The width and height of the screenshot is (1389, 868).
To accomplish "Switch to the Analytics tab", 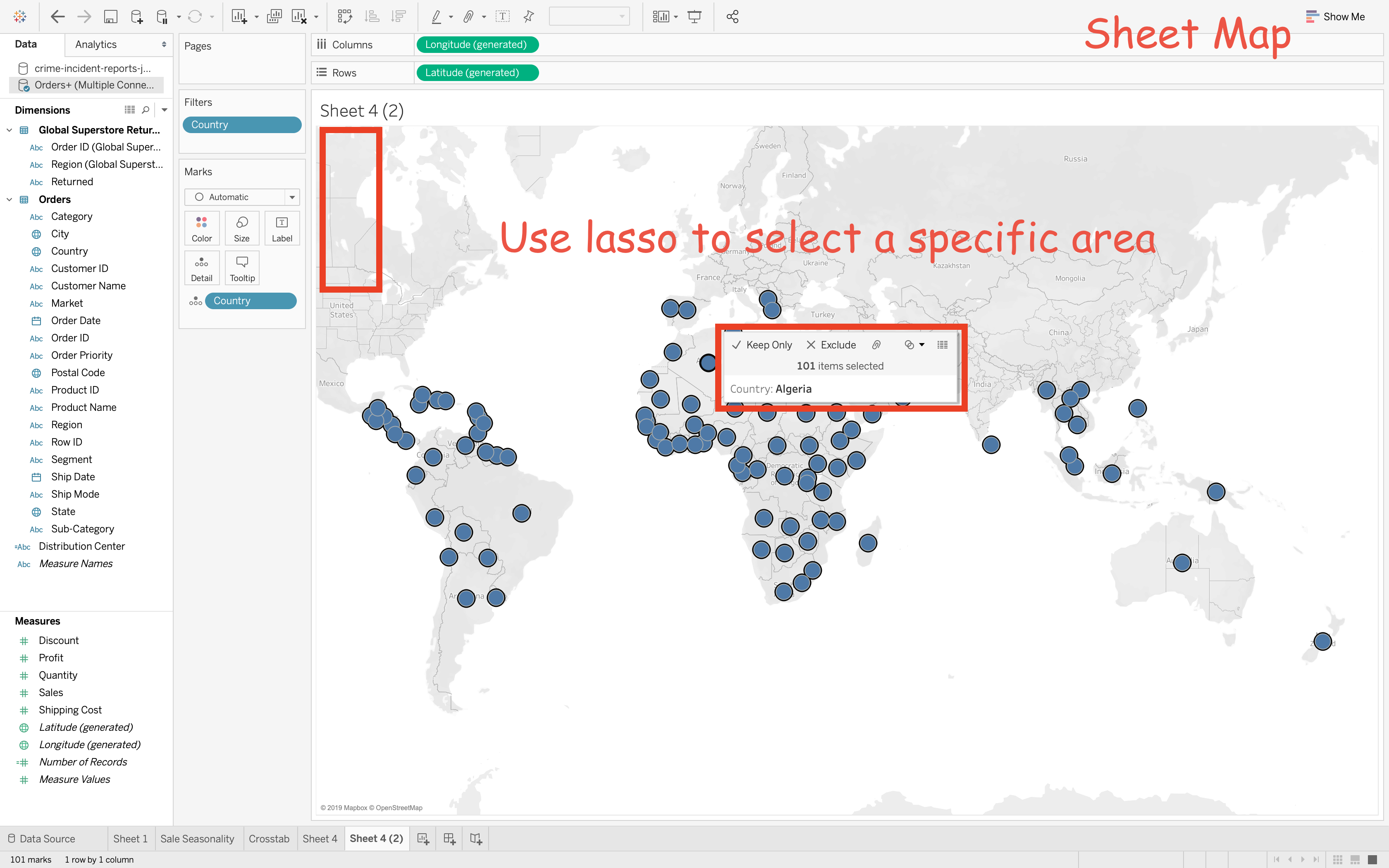I will click(x=96, y=44).
